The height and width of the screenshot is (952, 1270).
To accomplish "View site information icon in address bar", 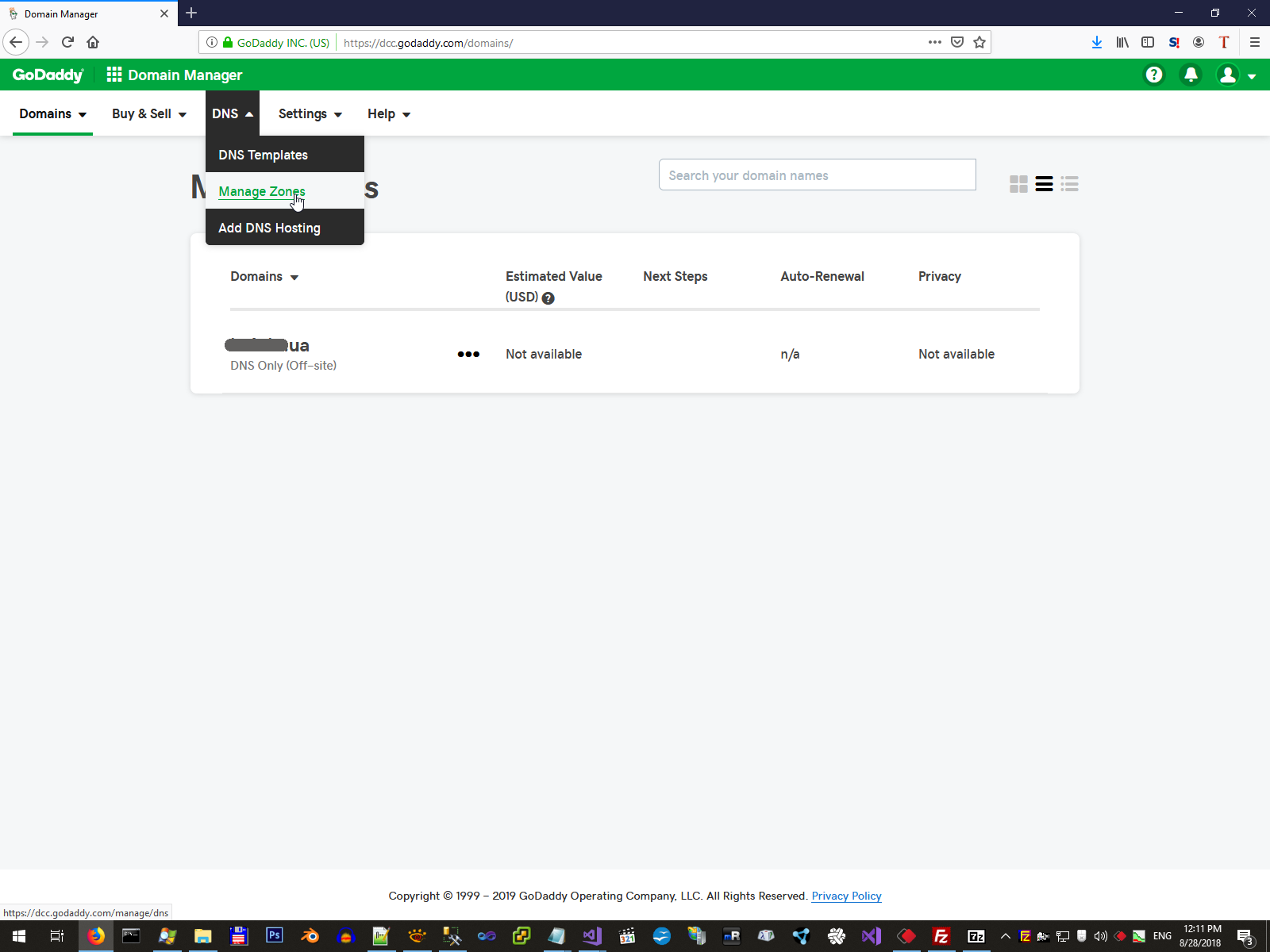I will click(x=212, y=42).
